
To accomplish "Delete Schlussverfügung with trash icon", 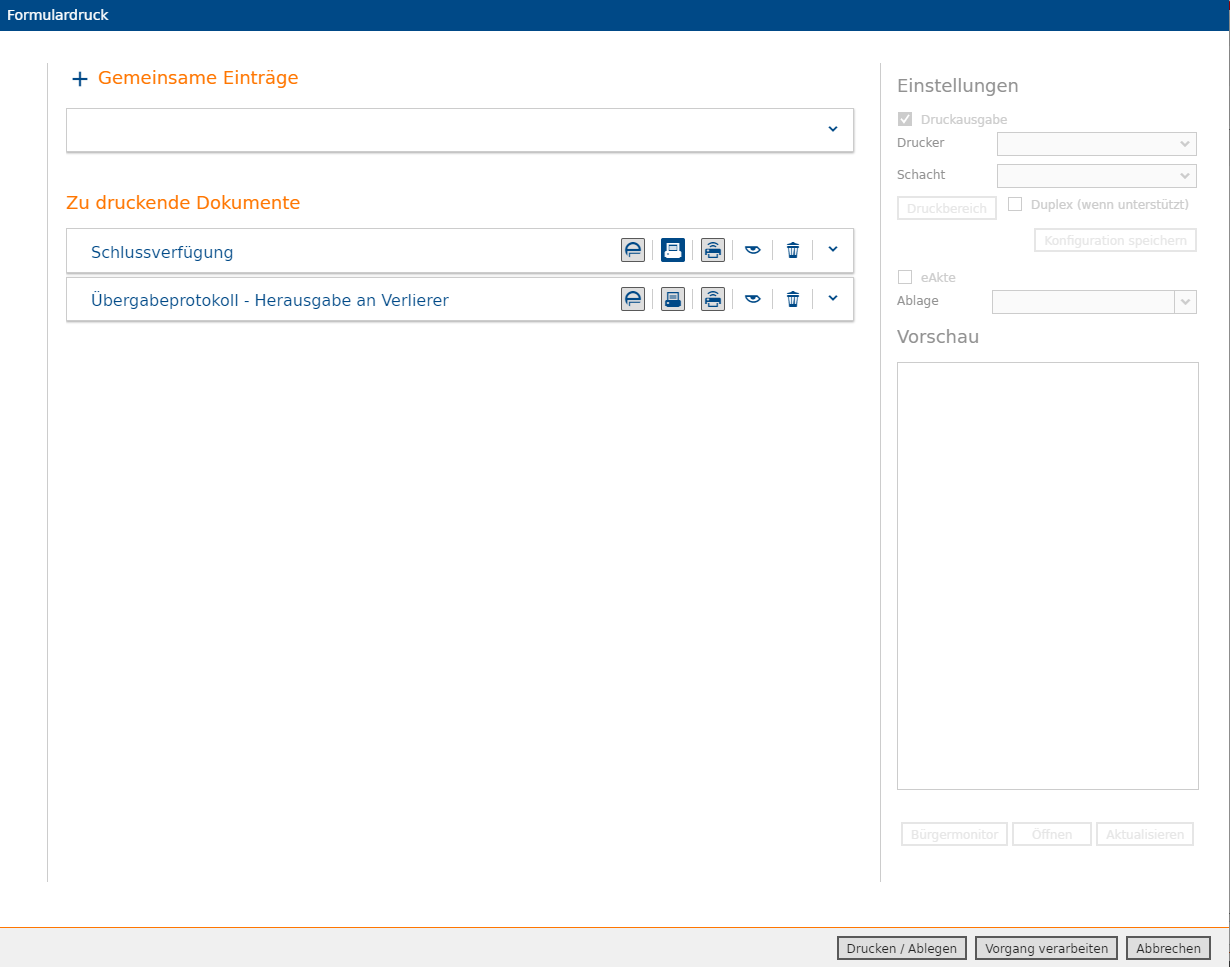I will click(793, 250).
